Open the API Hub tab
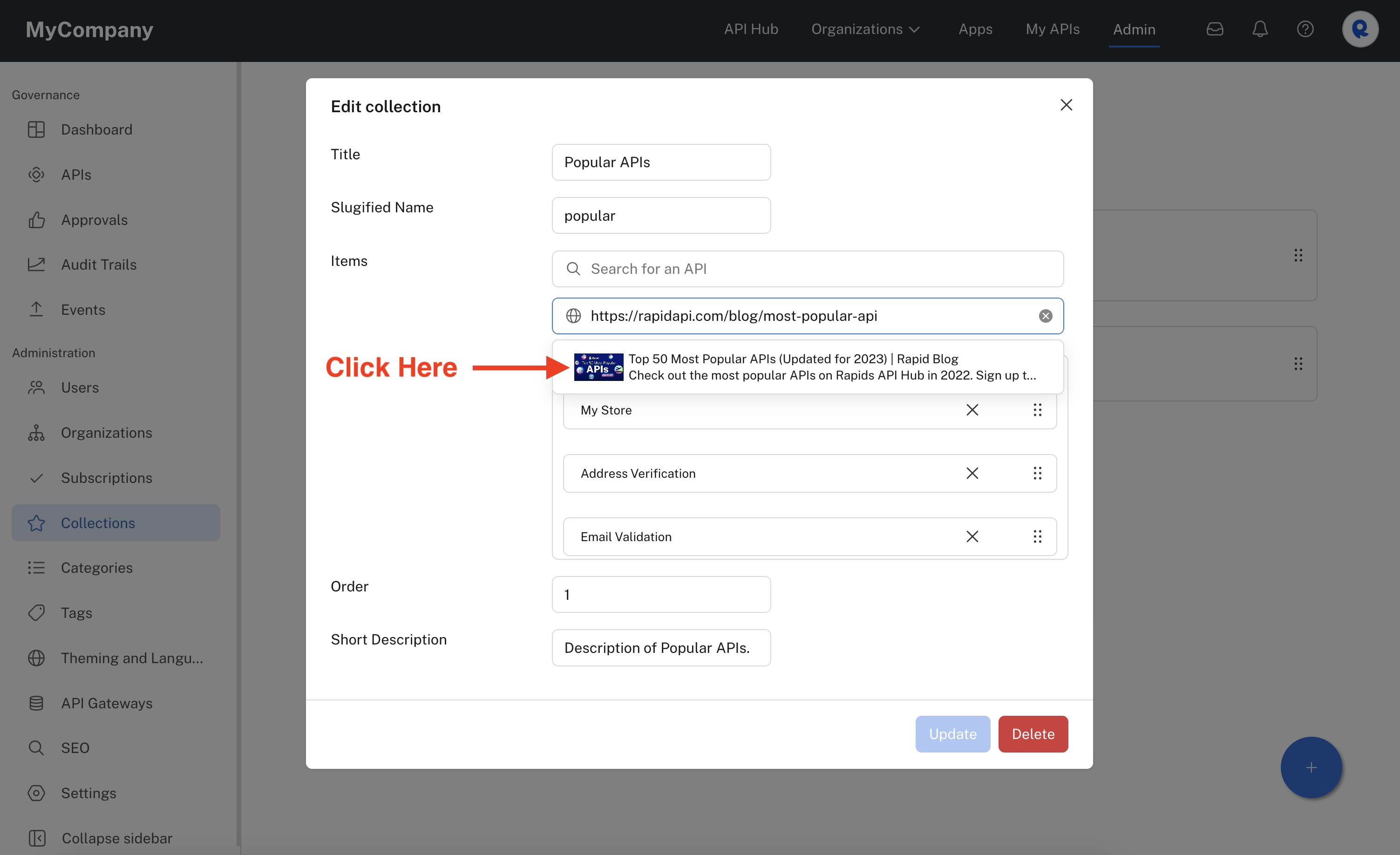 click(x=751, y=28)
